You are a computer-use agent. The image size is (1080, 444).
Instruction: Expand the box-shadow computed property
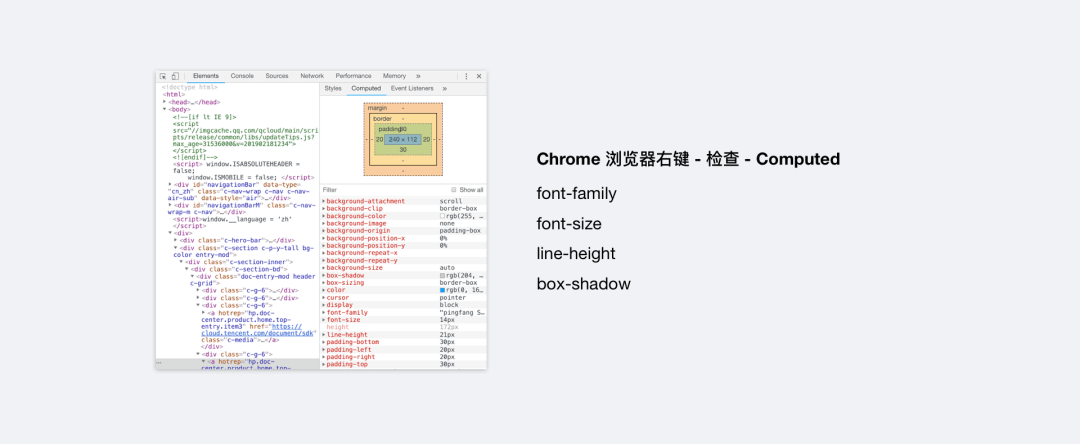(323, 275)
